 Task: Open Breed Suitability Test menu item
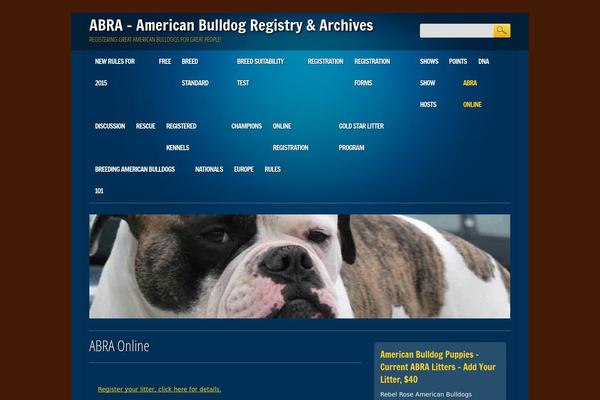click(x=260, y=72)
